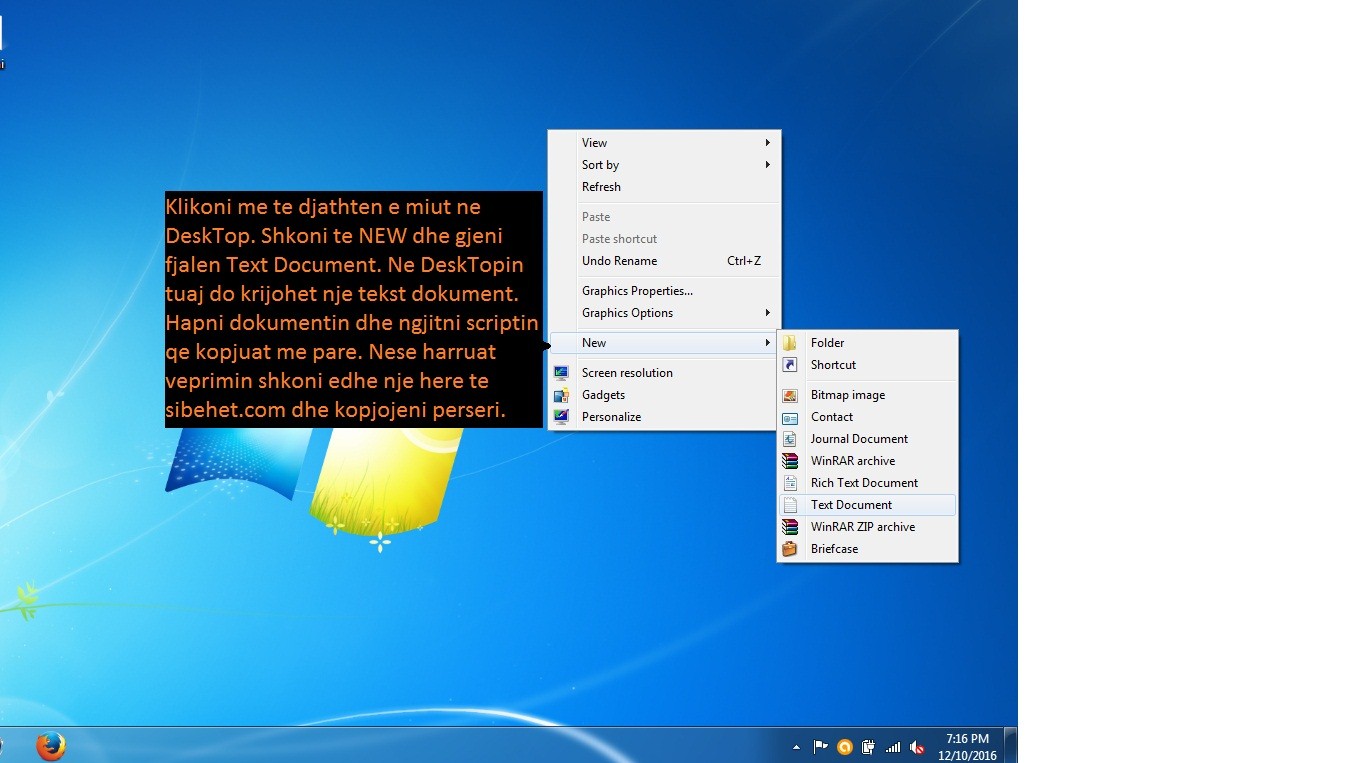Viewport: 1366px width, 763px height.
Task: Open the taskbar clock showing 7:16 PM
Action: (967, 747)
